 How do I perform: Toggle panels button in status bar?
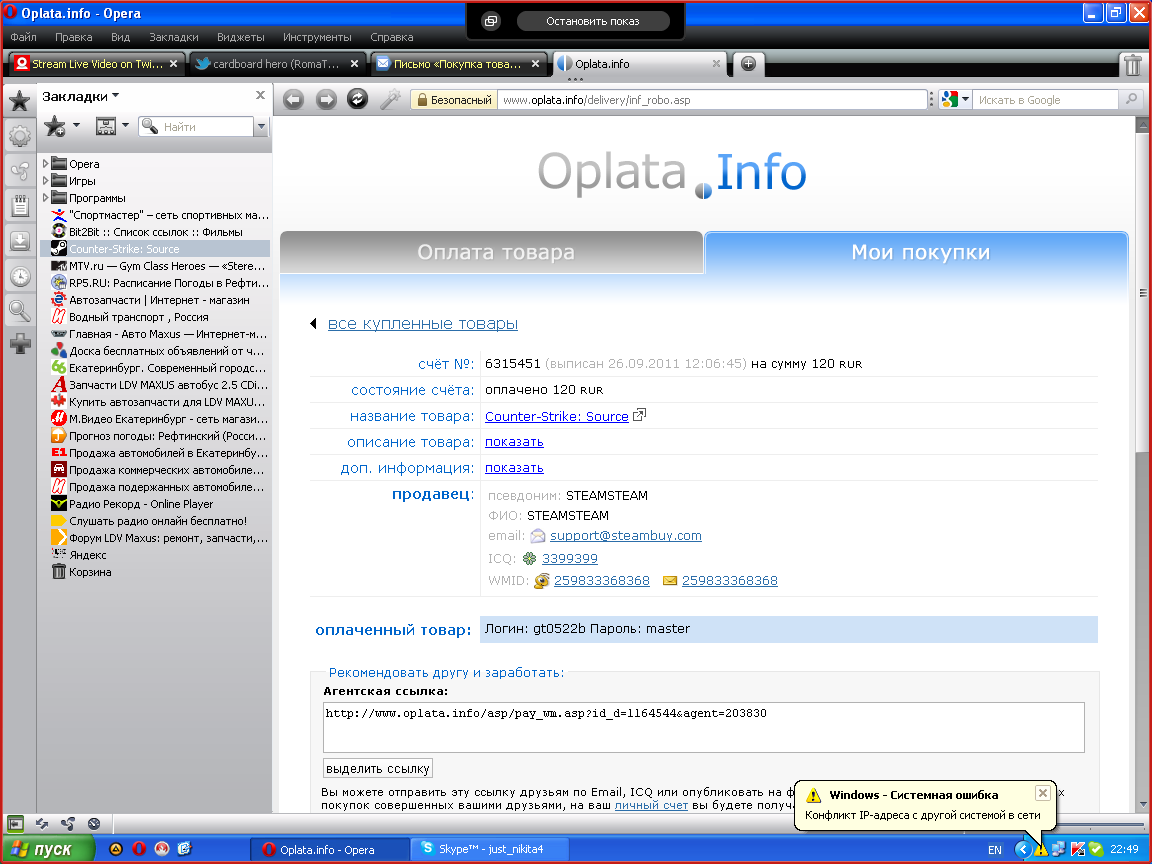click(15, 824)
